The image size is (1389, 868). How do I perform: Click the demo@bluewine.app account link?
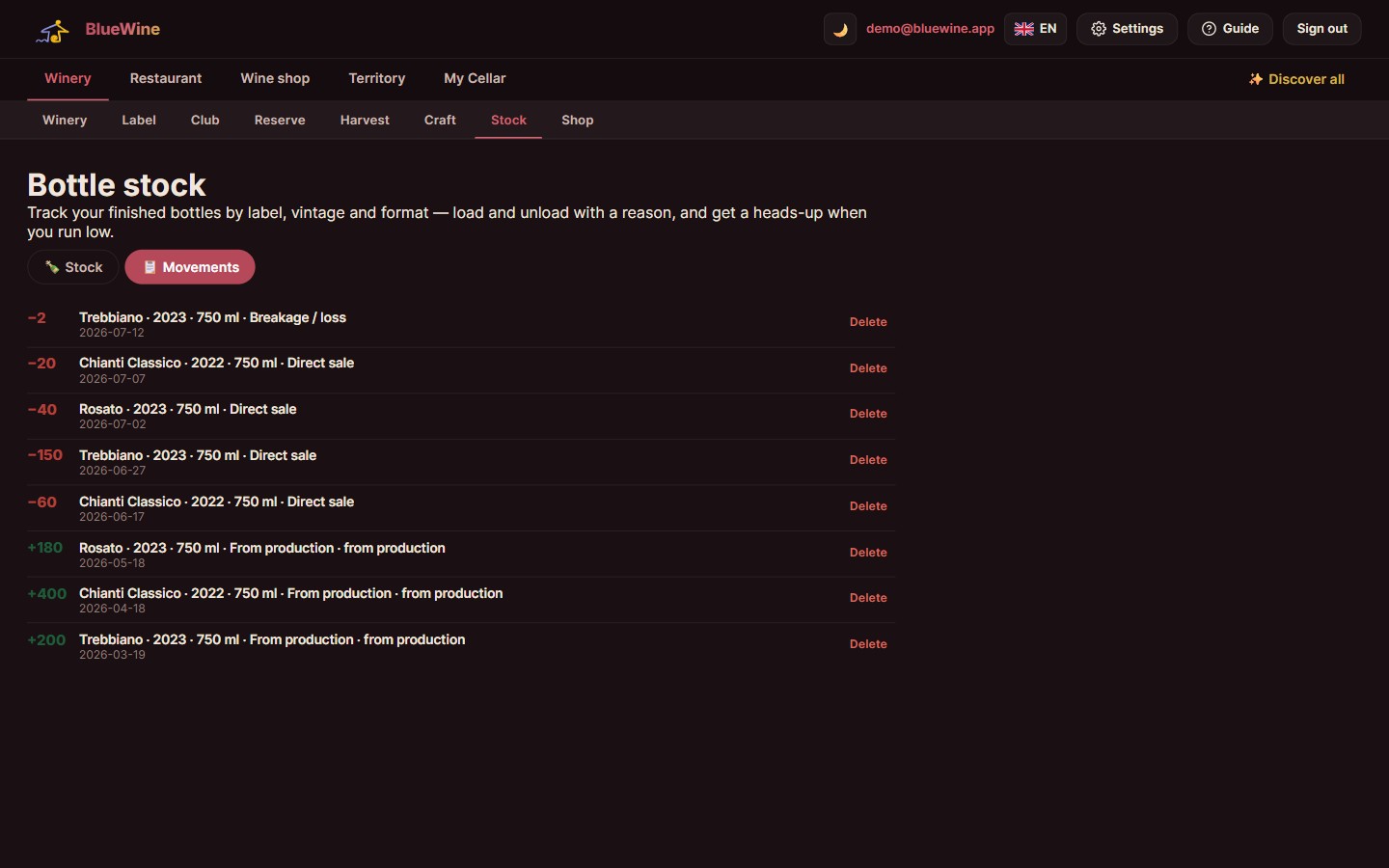pyautogui.click(x=930, y=29)
